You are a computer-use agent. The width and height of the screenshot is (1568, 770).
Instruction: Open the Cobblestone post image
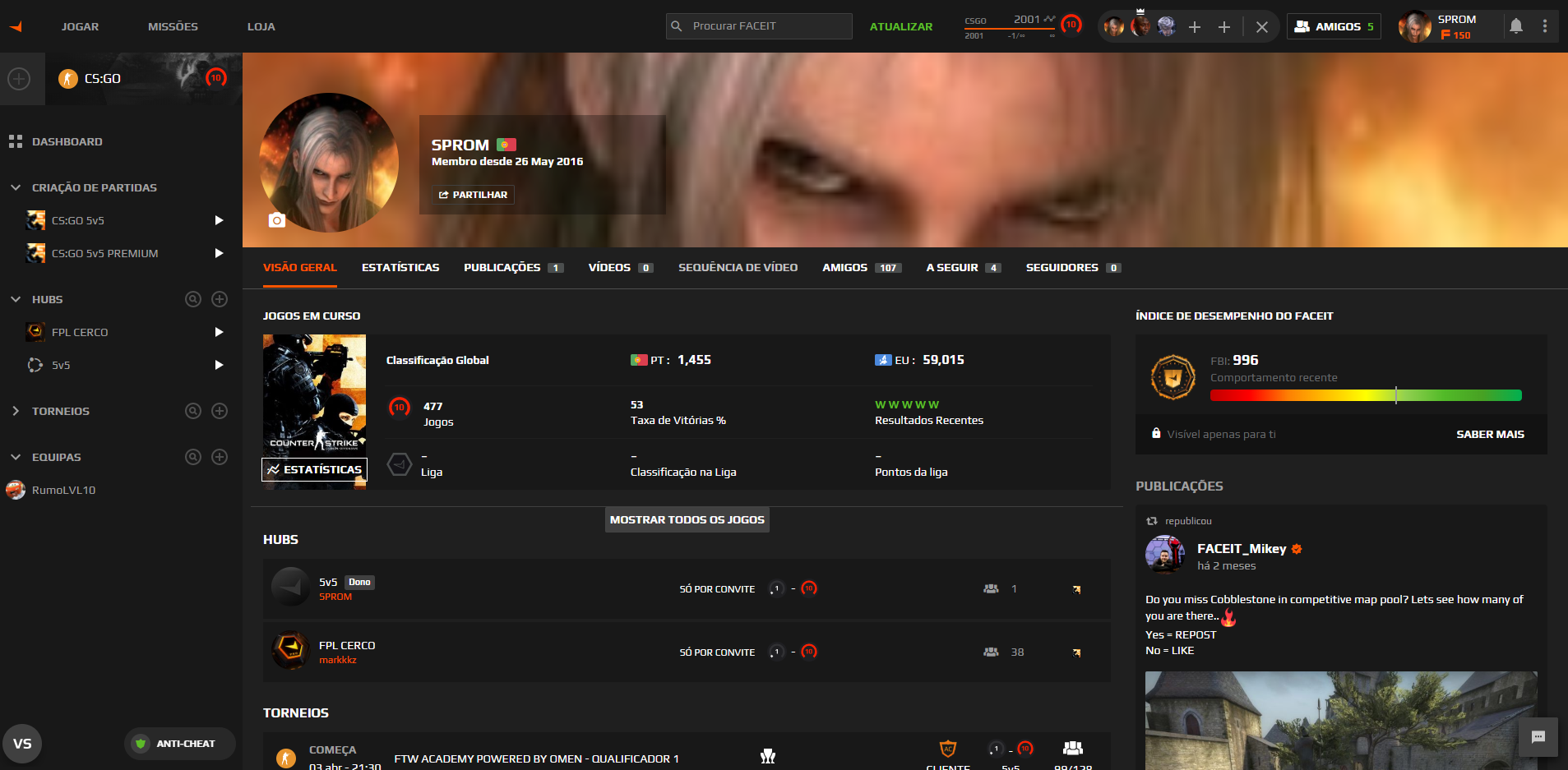1341,721
